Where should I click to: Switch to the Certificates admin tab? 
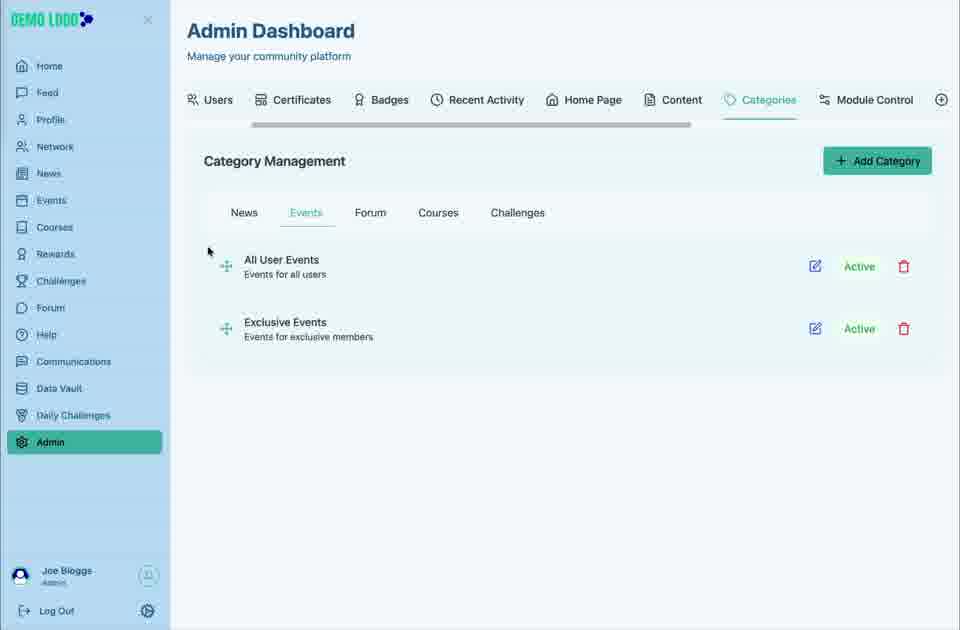[x=293, y=100]
